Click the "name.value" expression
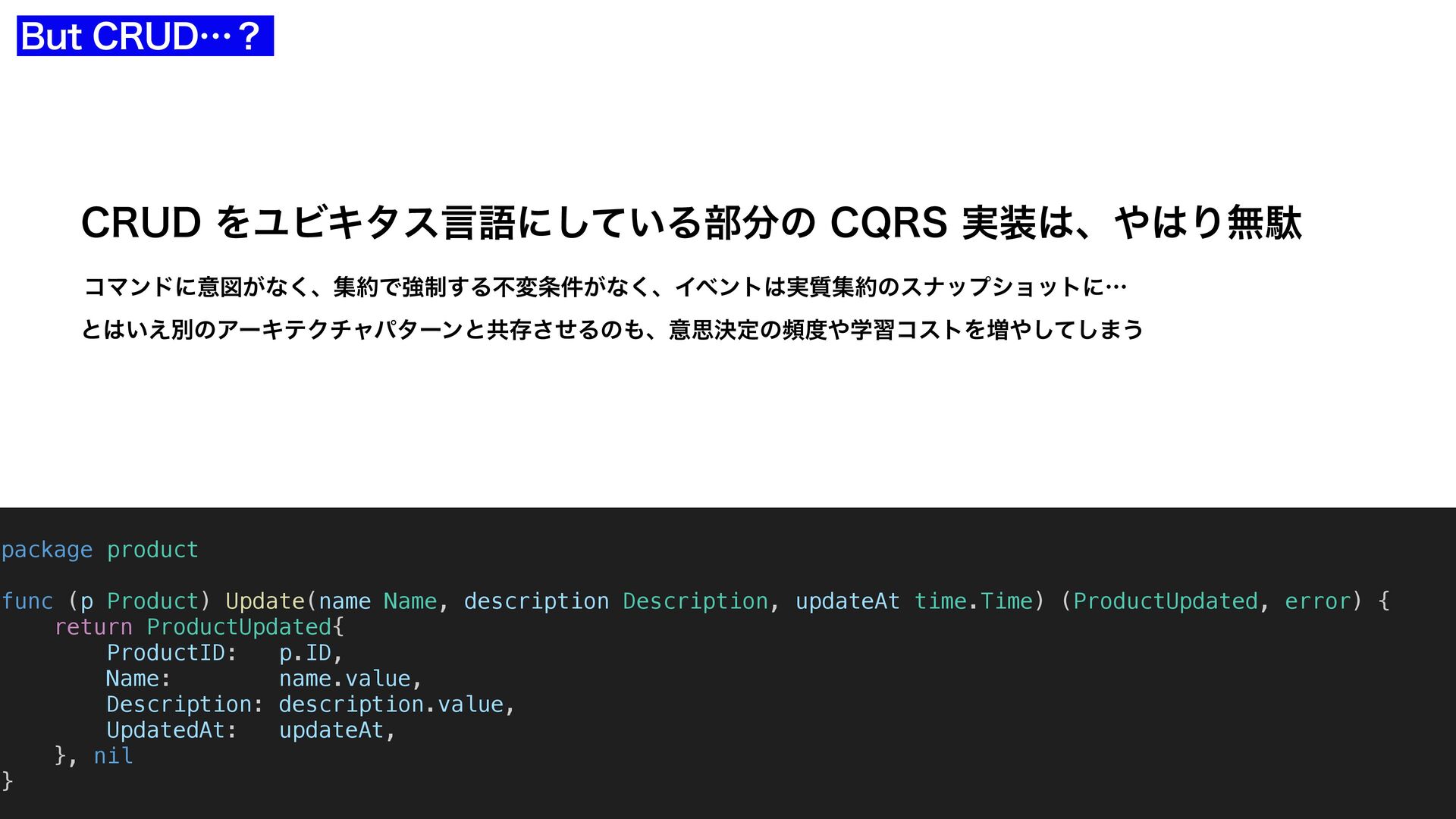The width and height of the screenshot is (1456, 819). coord(344,679)
